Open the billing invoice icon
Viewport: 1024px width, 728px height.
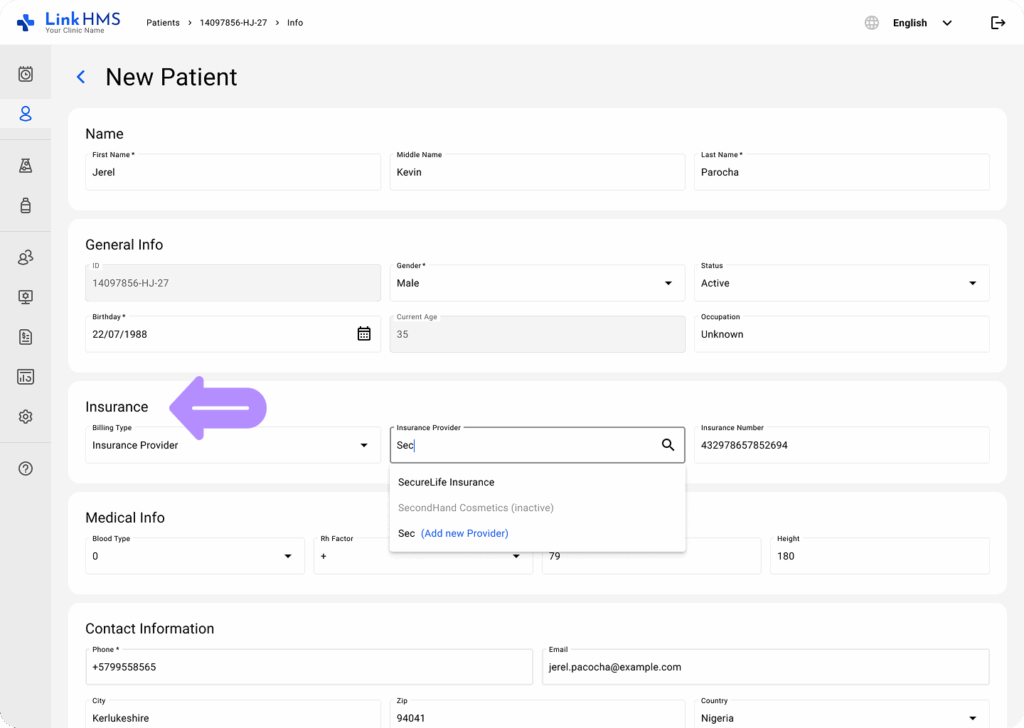[25, 336]
